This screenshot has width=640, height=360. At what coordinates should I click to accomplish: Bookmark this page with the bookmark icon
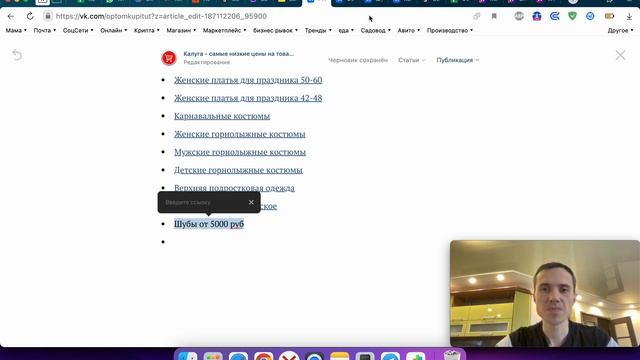(494, 16)
